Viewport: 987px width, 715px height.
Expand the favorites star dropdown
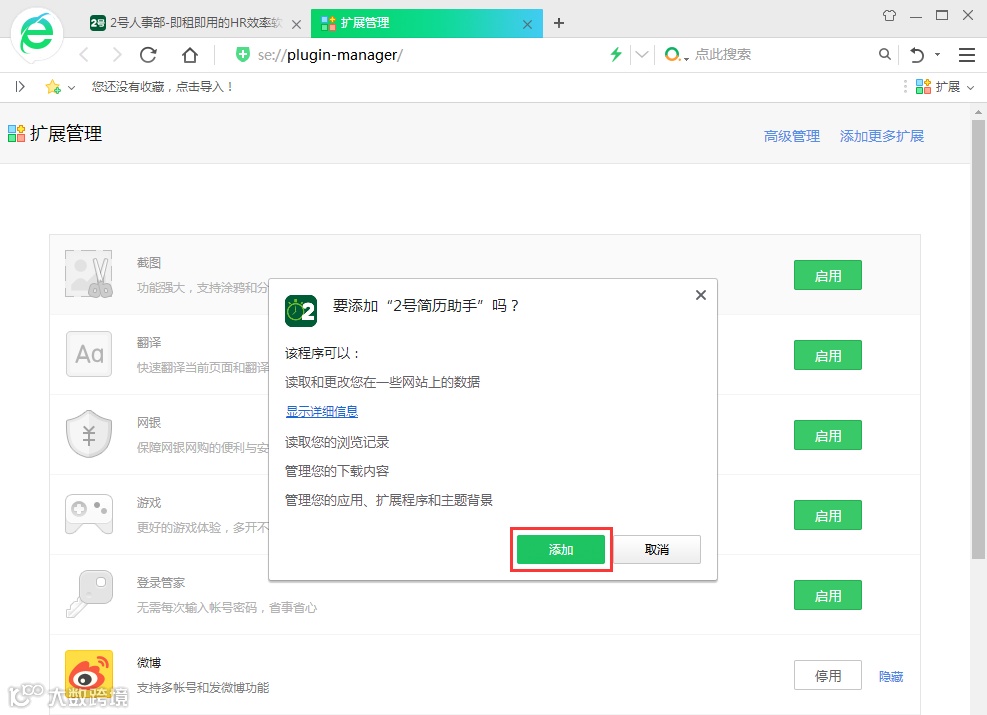pos(71,87)
